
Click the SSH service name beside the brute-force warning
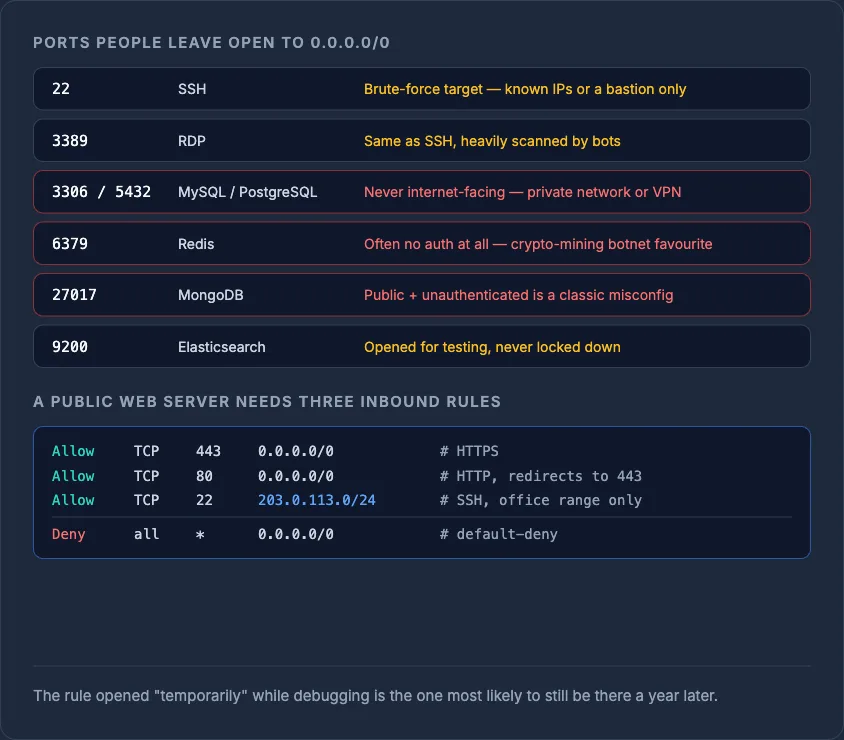(192, 89)
